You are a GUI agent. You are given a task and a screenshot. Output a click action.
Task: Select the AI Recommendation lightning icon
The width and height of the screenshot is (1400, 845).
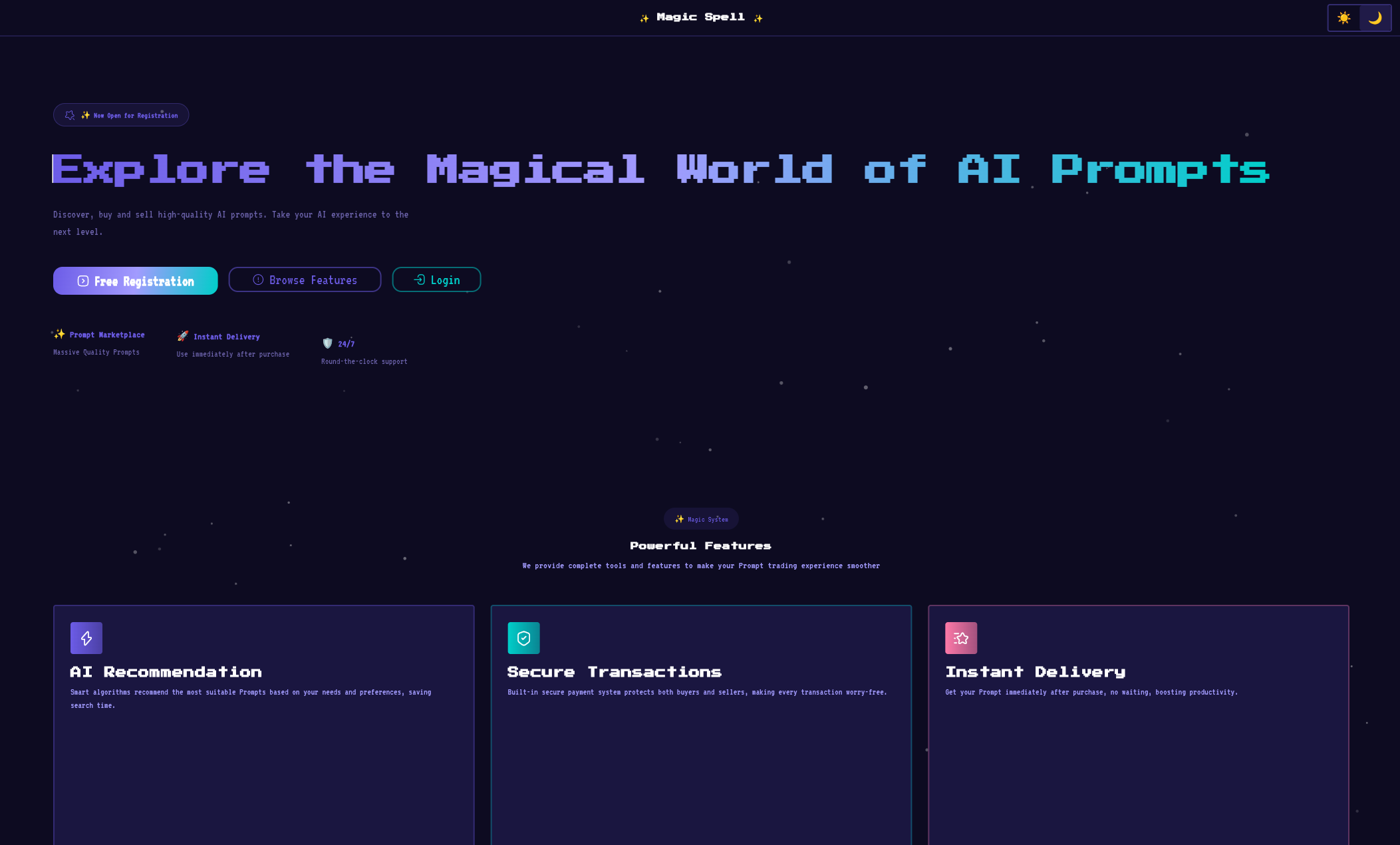click(86, 637)
